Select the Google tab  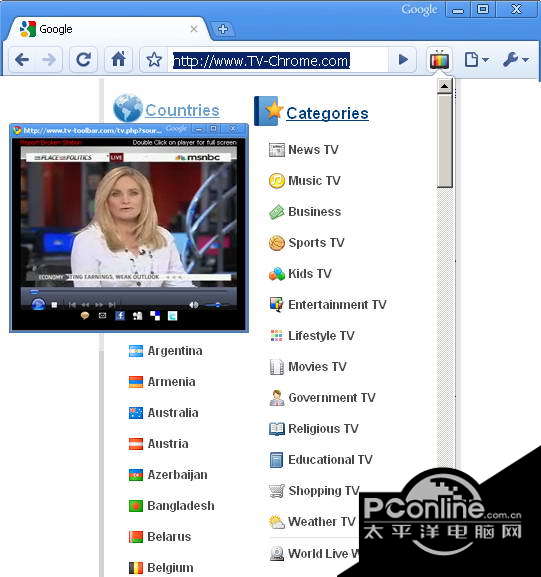click(x=109, y=29)
